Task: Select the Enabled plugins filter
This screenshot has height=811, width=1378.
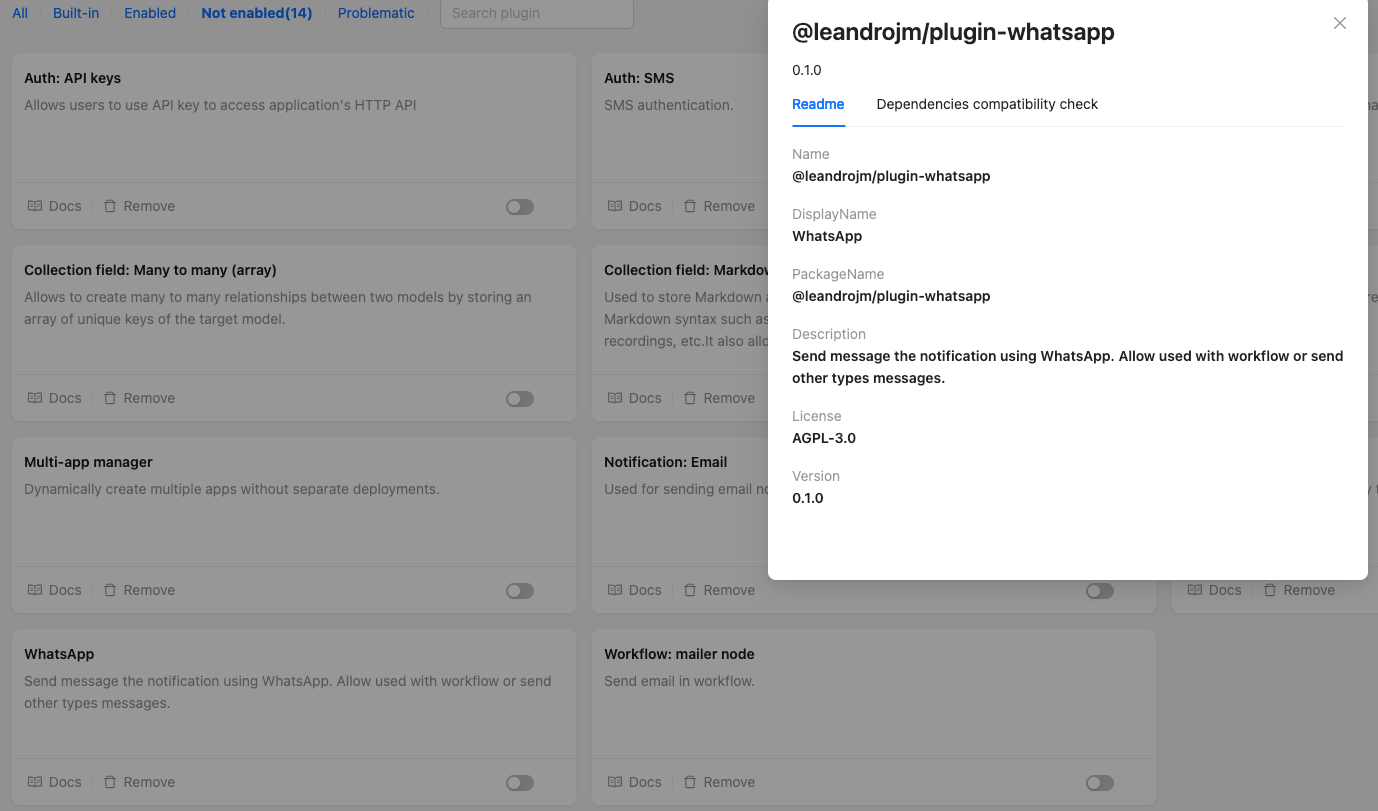Action: coord(150,13)
